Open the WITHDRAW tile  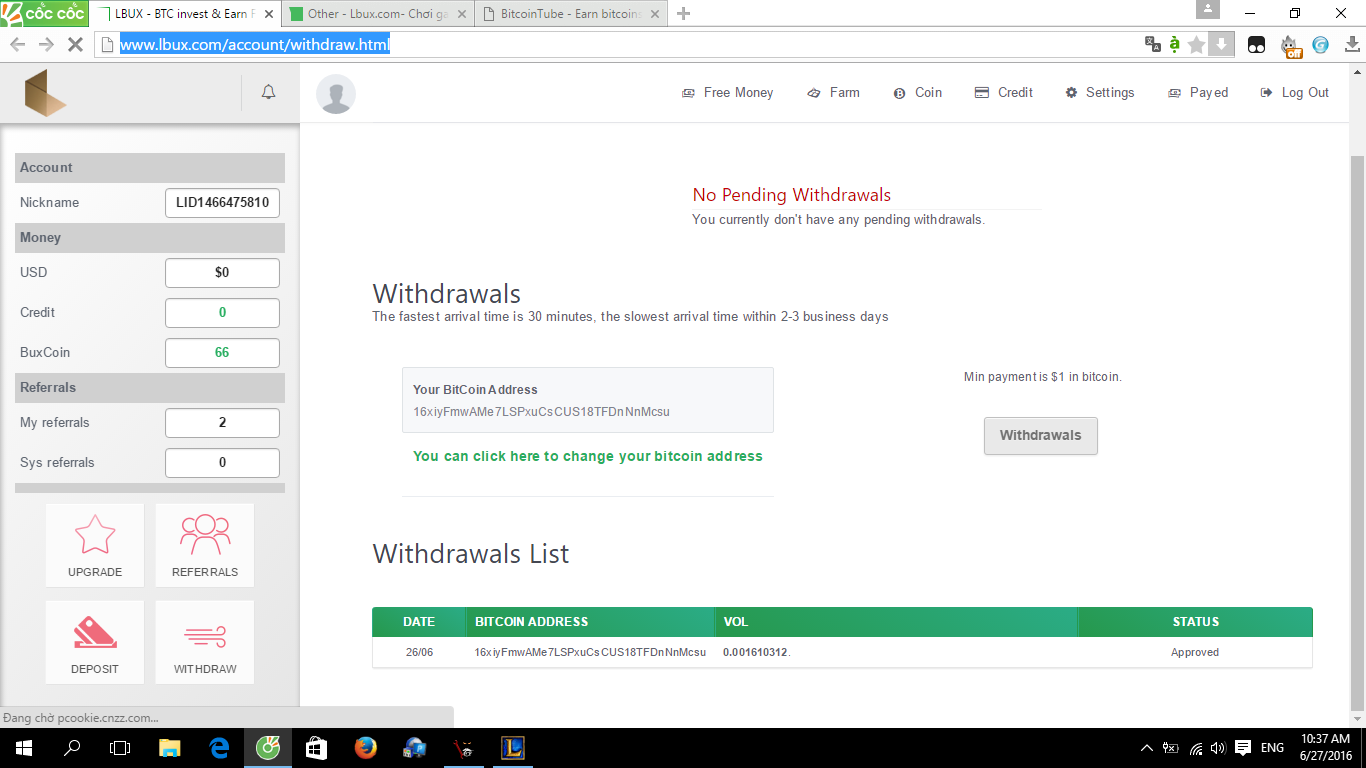(205, 642)
